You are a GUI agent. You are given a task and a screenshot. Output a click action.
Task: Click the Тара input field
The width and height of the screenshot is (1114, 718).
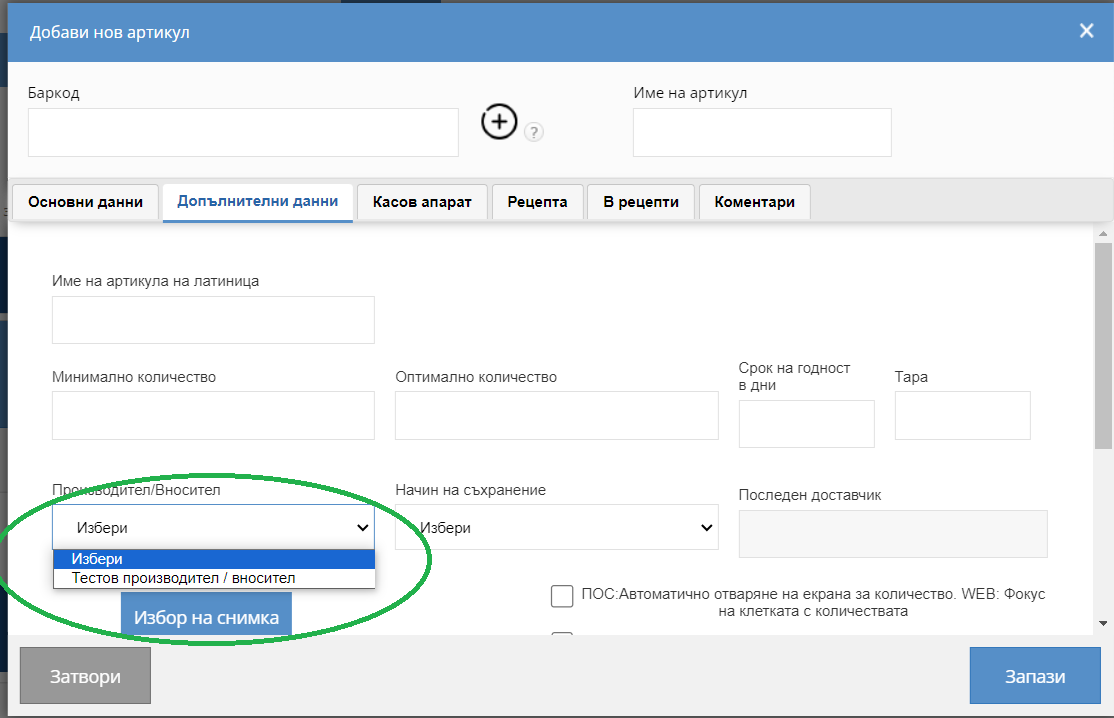(x=963, y=415)
